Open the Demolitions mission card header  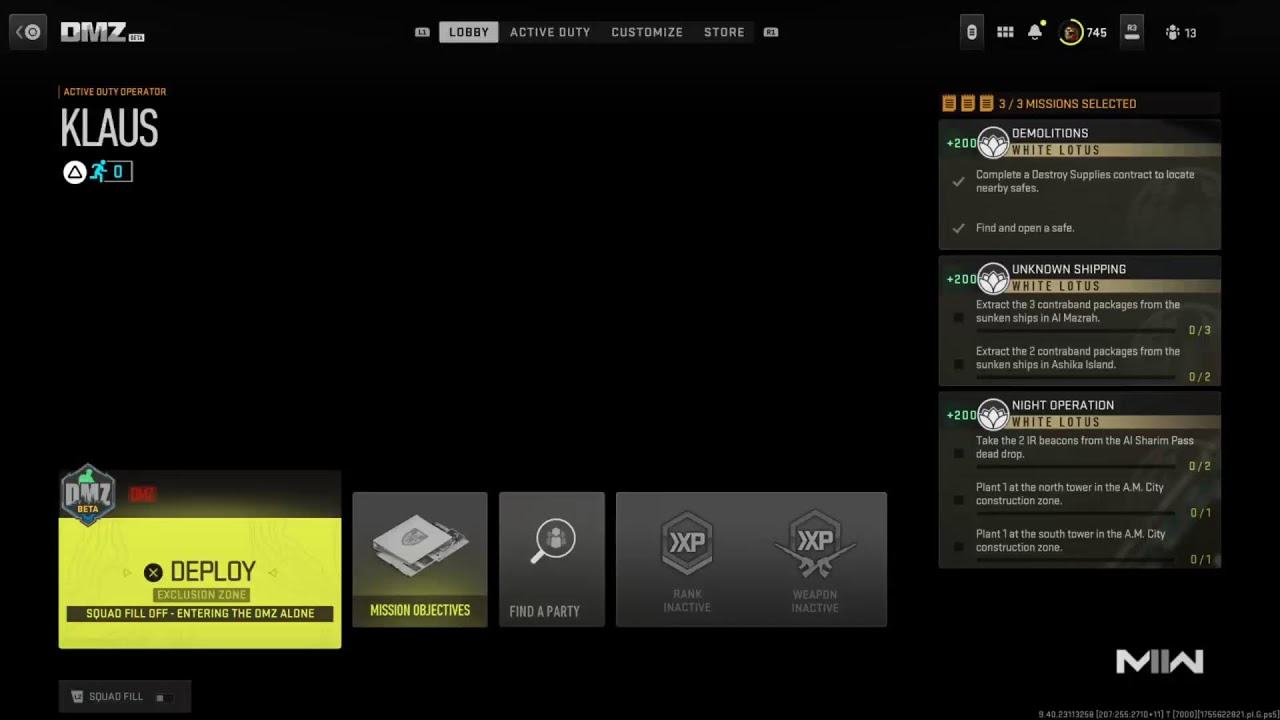pyautogui.click(x=1080, y=141)
